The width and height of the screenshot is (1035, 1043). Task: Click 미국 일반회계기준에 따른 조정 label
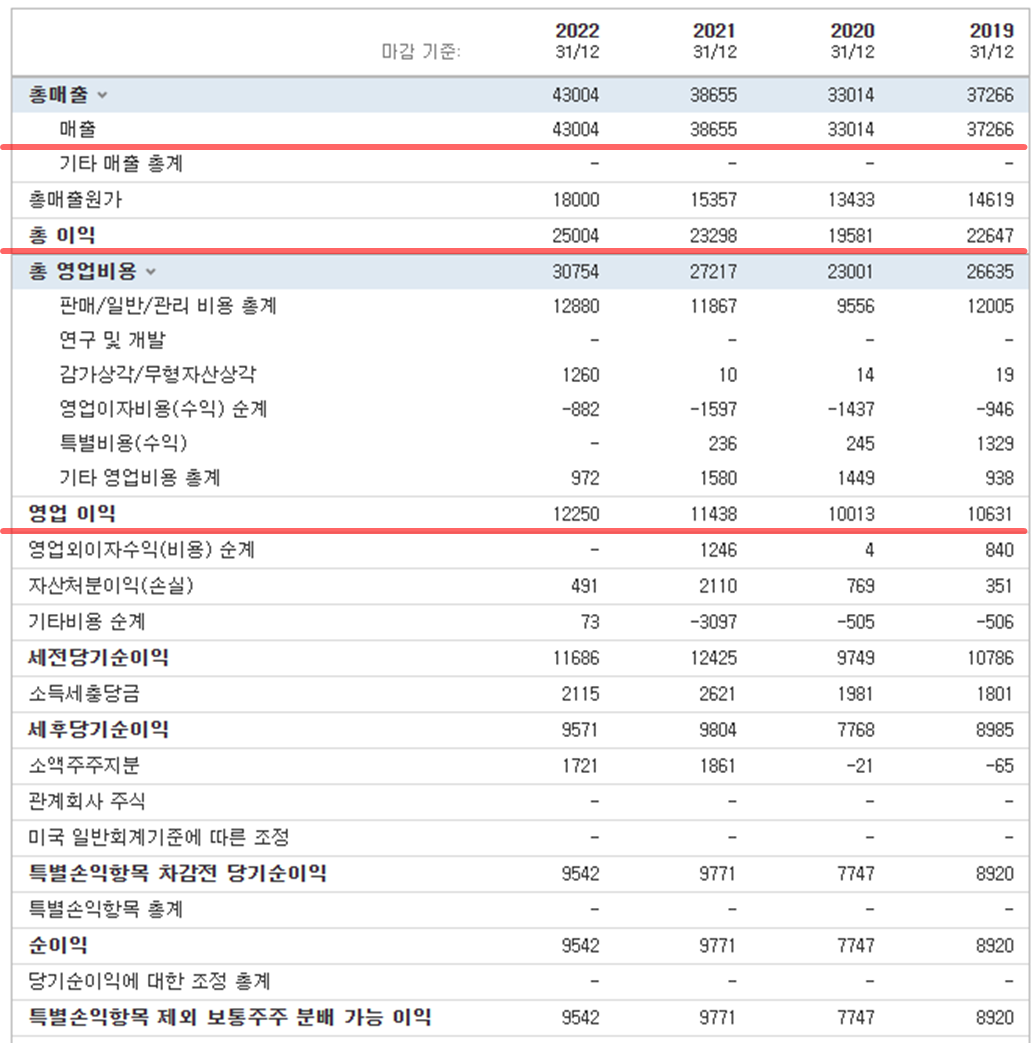[159, 837]
